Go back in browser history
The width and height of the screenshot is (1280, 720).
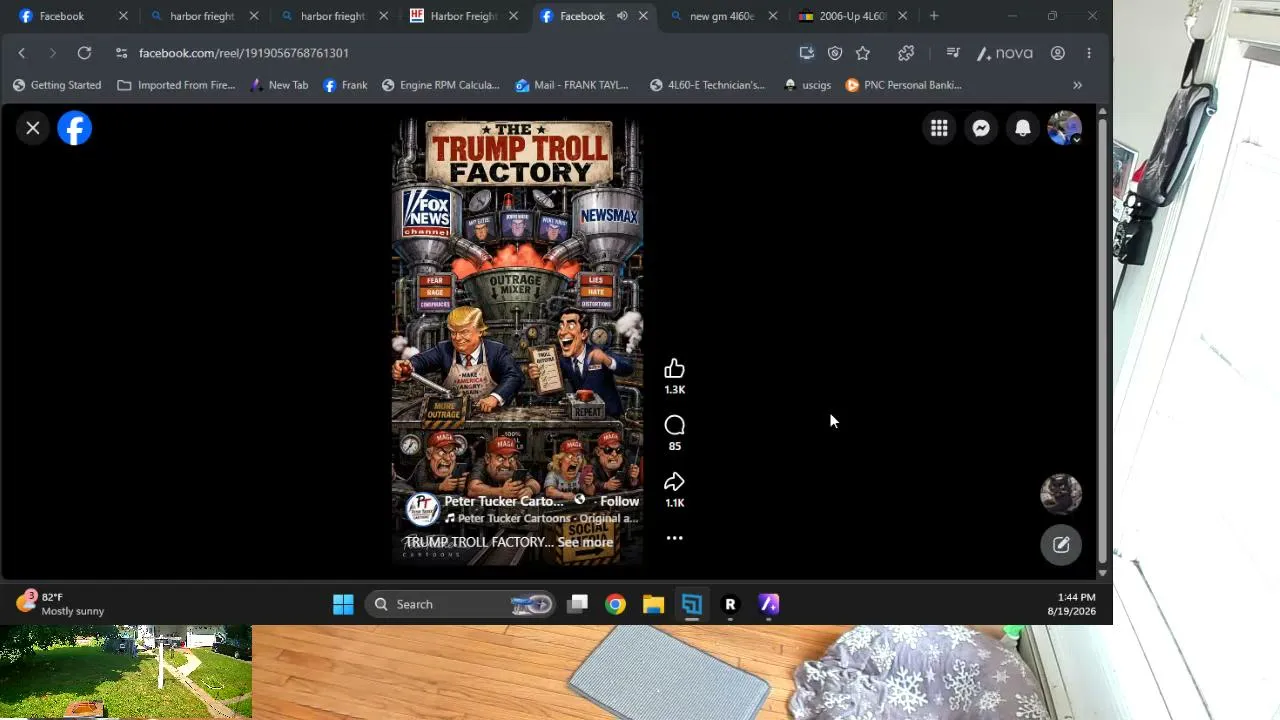[x=22, y=53]
